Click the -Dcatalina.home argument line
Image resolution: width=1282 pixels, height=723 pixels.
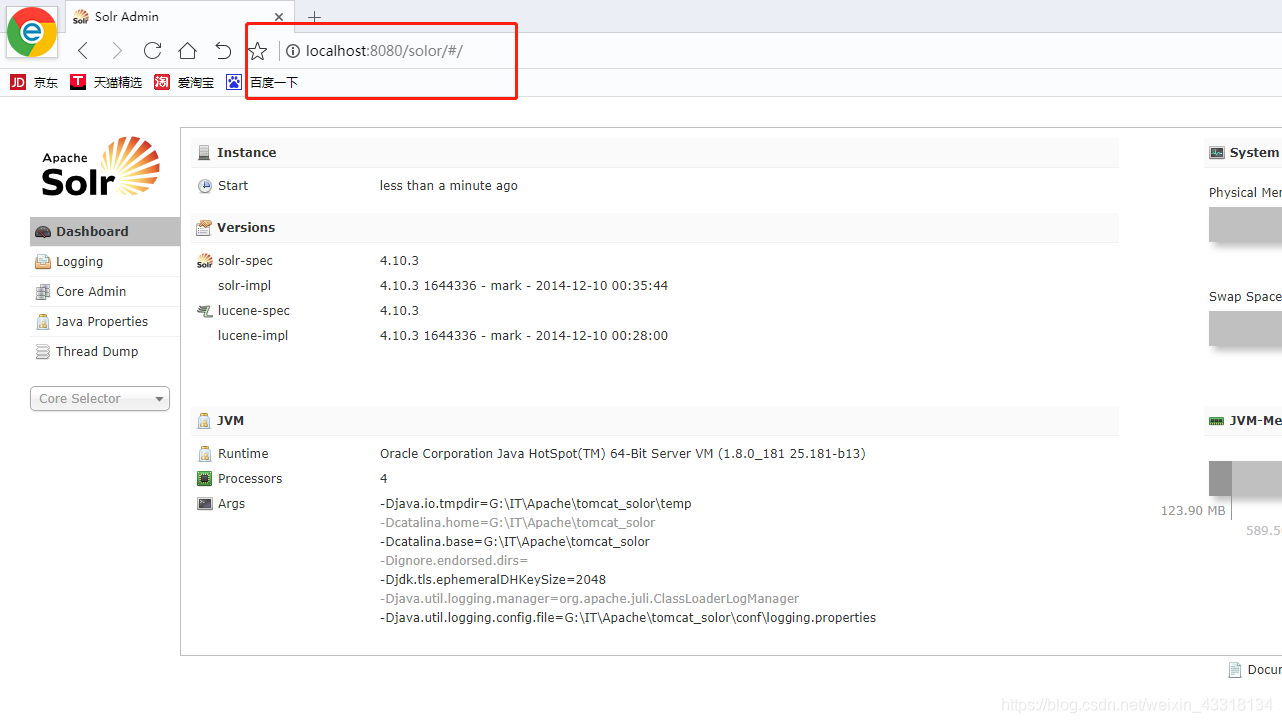tap(518, 523)
